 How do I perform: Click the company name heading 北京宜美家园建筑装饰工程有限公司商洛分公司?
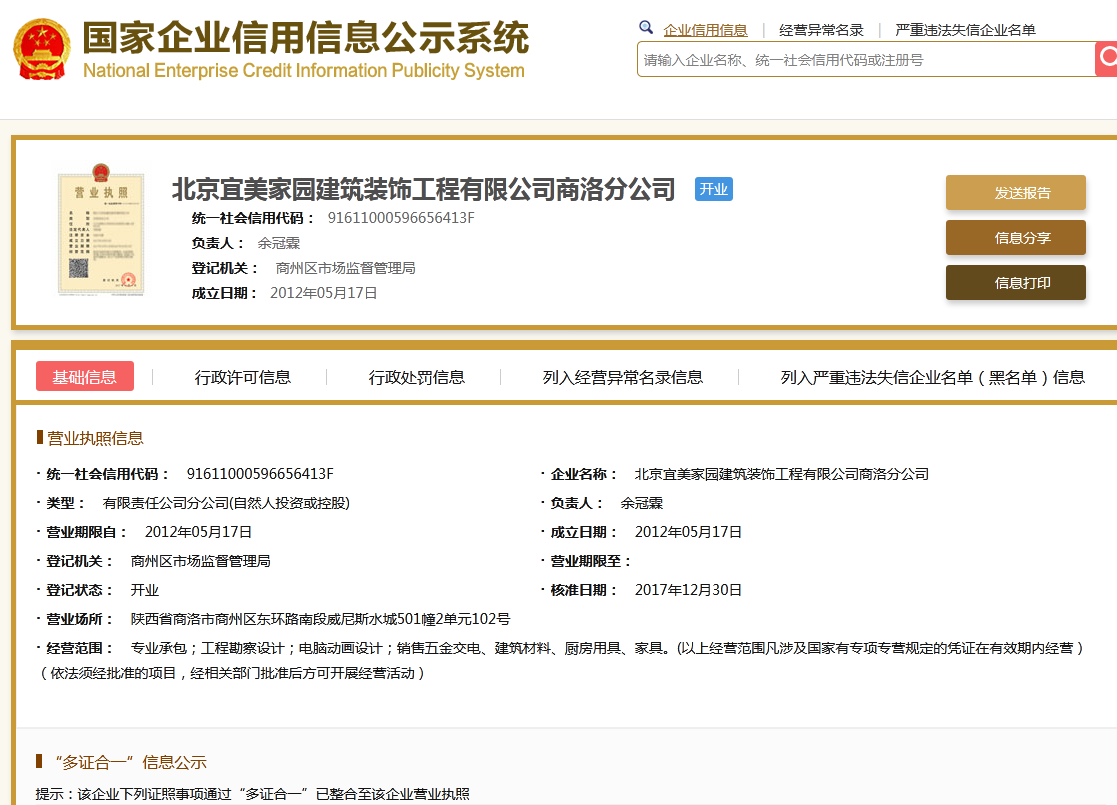[424, 189]
